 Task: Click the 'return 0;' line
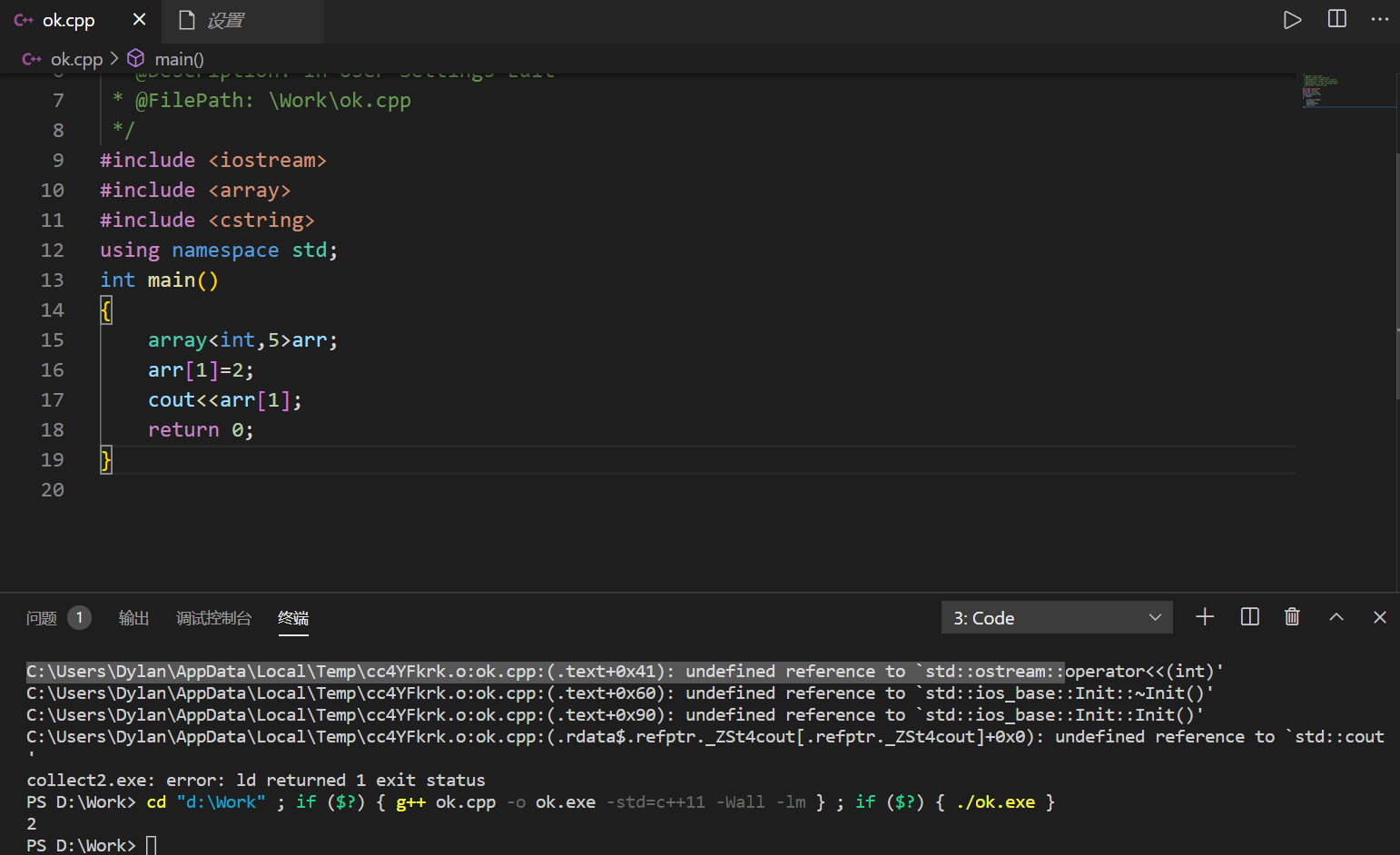pos(201,429)
